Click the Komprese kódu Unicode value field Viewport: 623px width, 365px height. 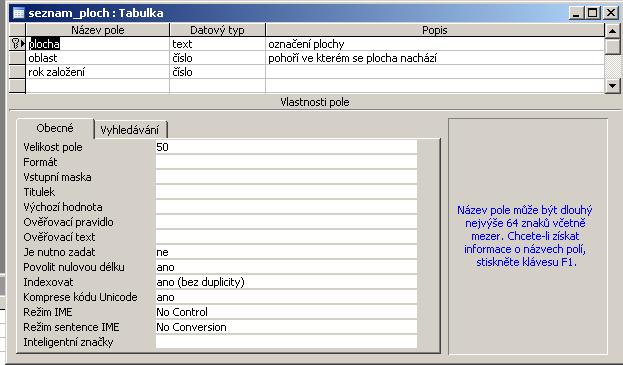[286, 297]
